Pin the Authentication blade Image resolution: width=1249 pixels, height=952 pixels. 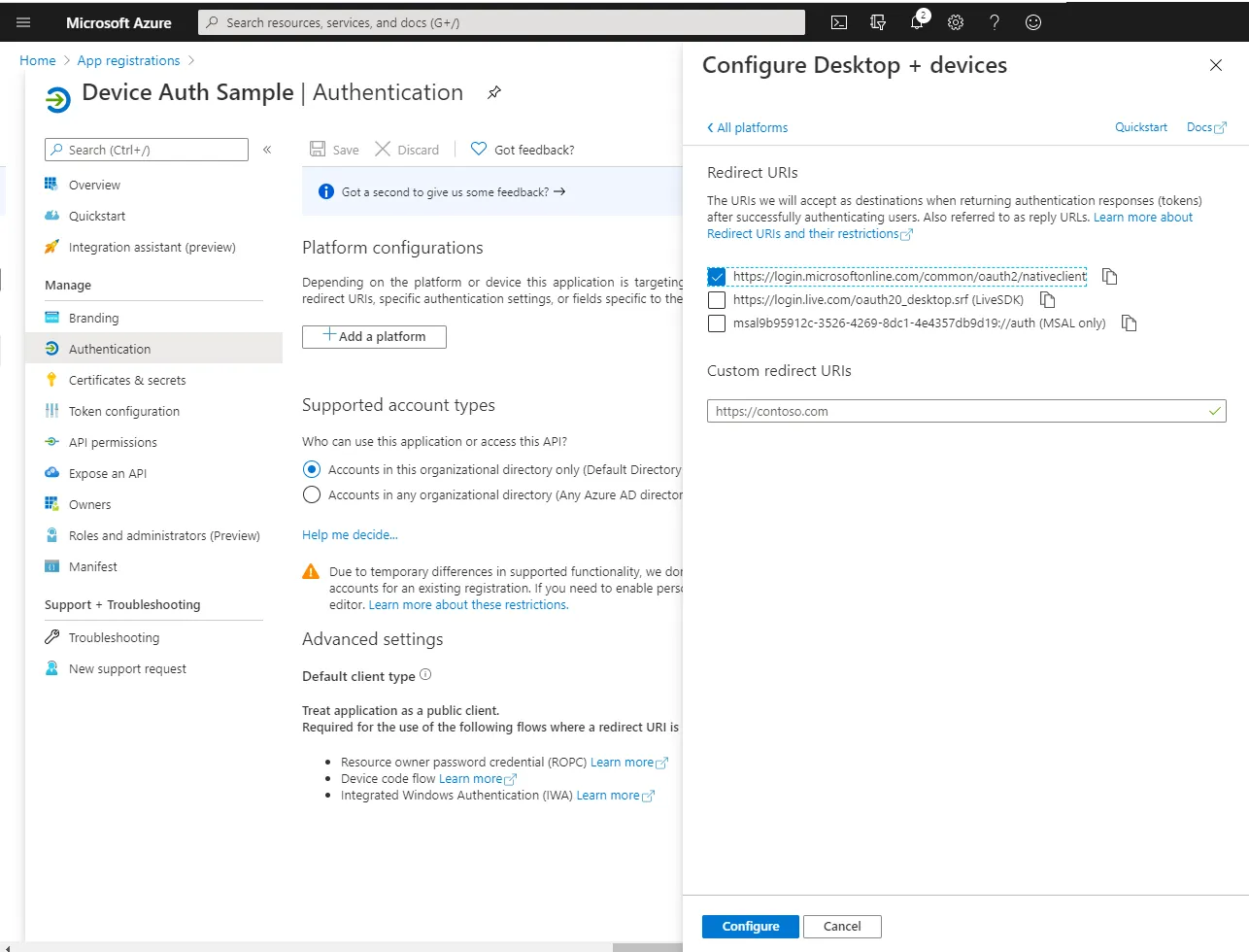(494, 92)
